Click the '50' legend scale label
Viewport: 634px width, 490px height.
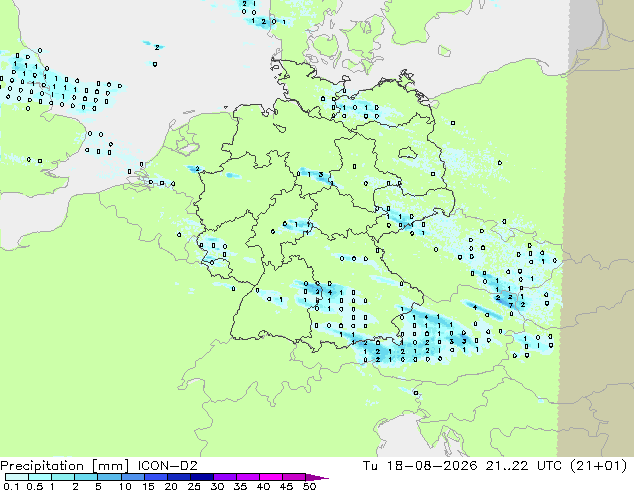309,486
